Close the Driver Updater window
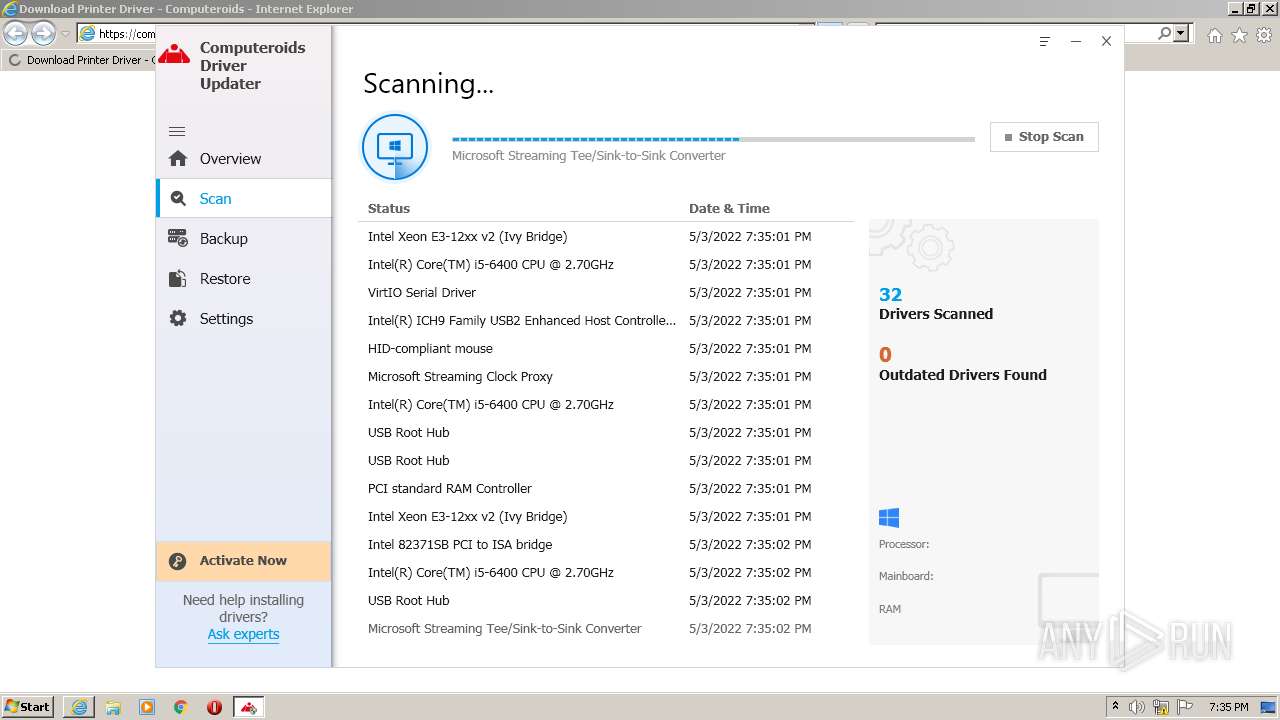 click(x=1106, y=42)
